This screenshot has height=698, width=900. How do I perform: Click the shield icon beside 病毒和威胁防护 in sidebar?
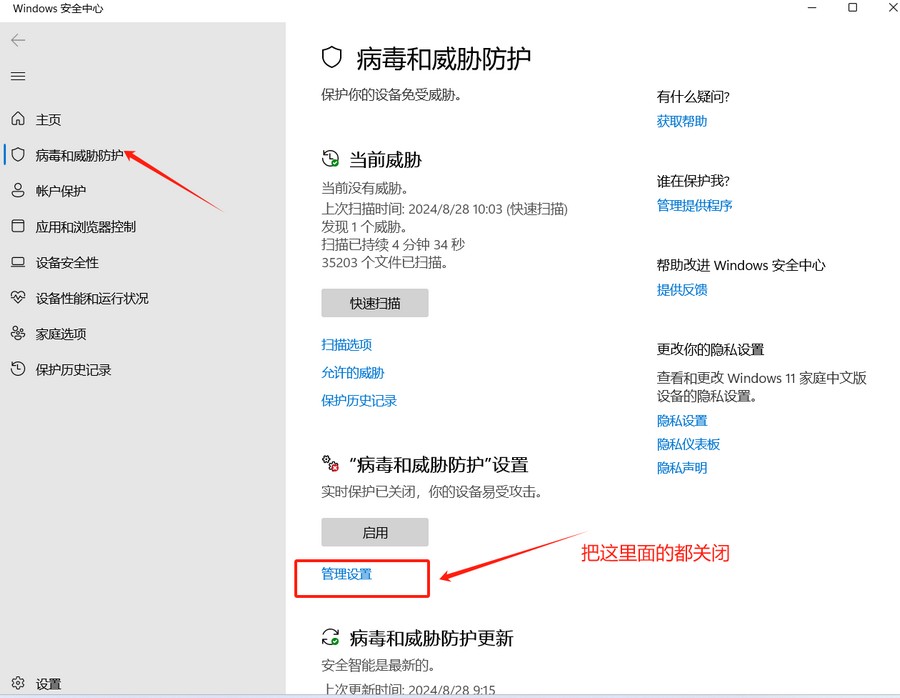[x=18, y=154]
